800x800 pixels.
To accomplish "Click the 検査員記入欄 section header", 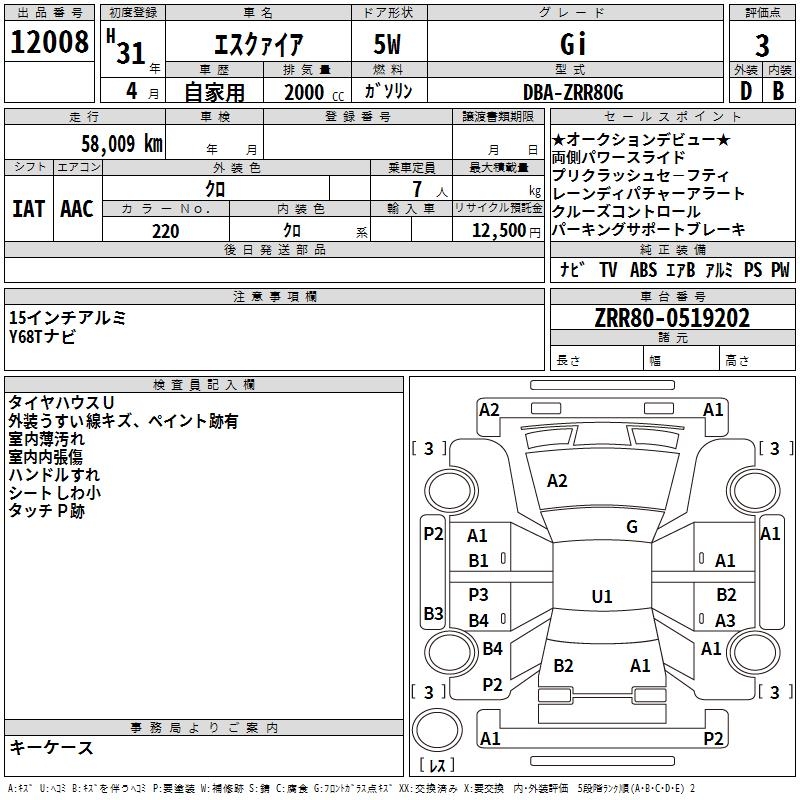I will 204,385.
